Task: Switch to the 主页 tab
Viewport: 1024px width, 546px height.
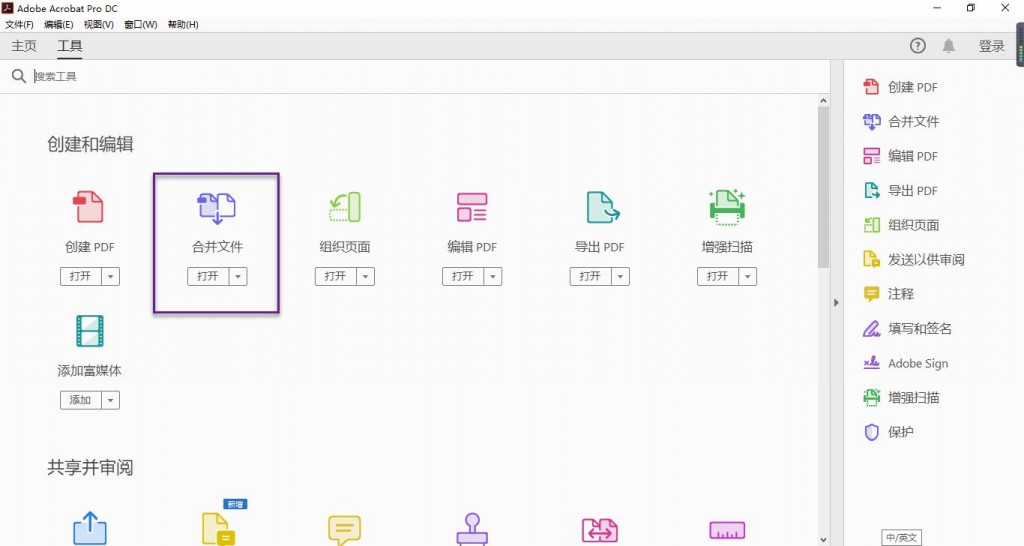Action: tap(24, 46)
